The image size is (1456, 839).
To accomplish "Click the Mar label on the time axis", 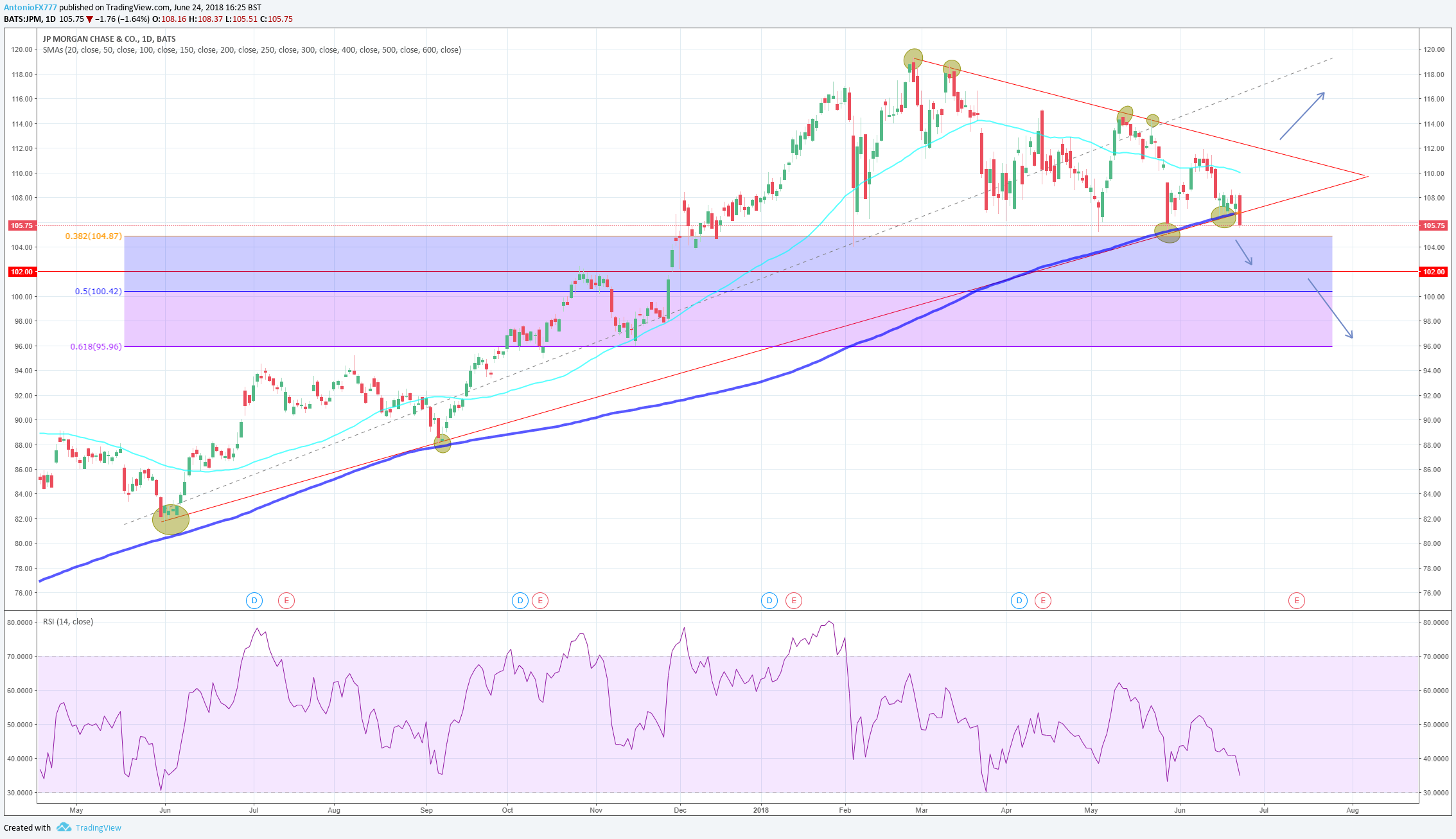I will (922, 810).
